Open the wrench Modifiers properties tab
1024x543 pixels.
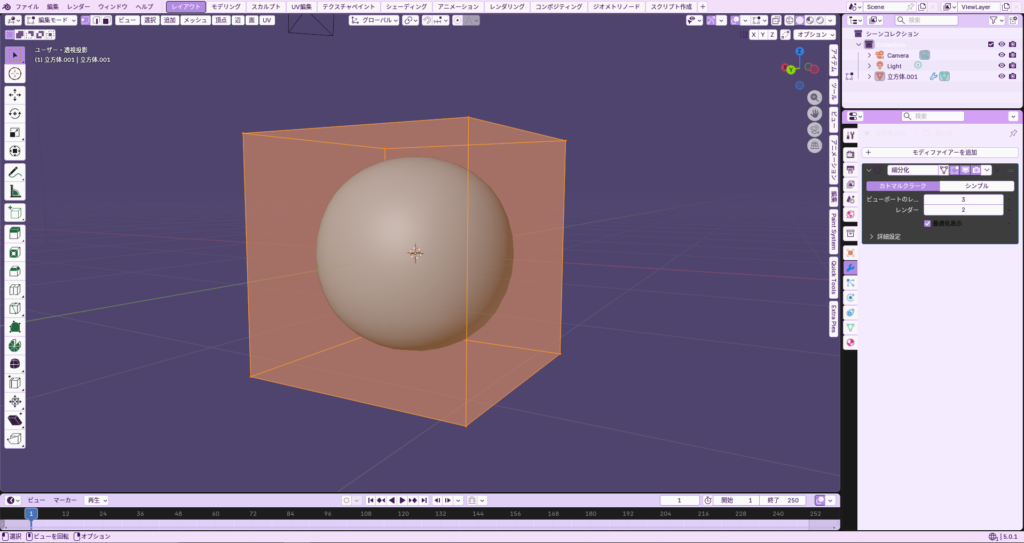[x=850, y=268]
